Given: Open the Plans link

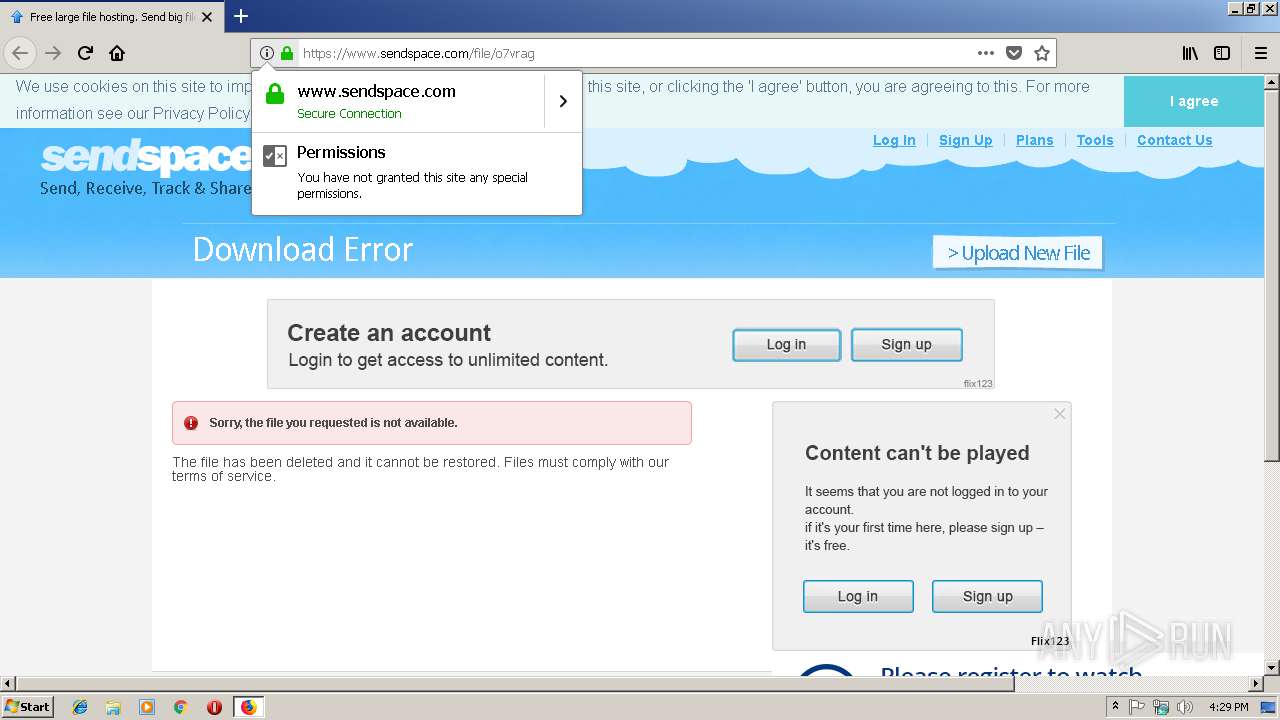Looking at the screenshot, I should (1035, 140).
